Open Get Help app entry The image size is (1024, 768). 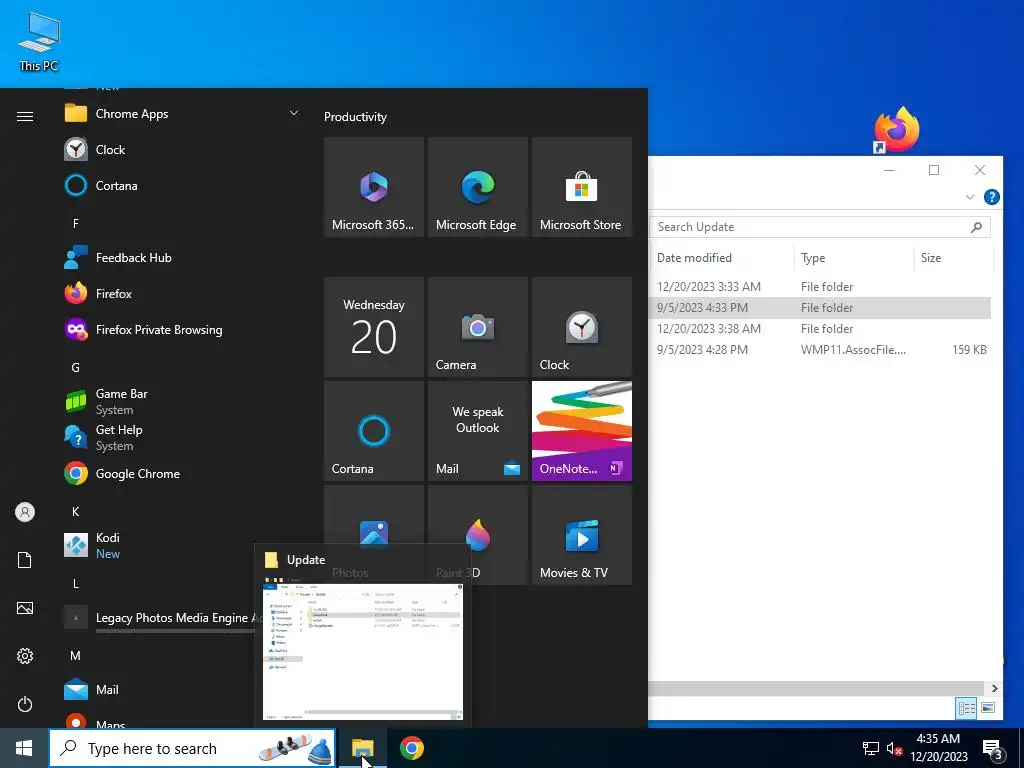(x=103, y=438)
